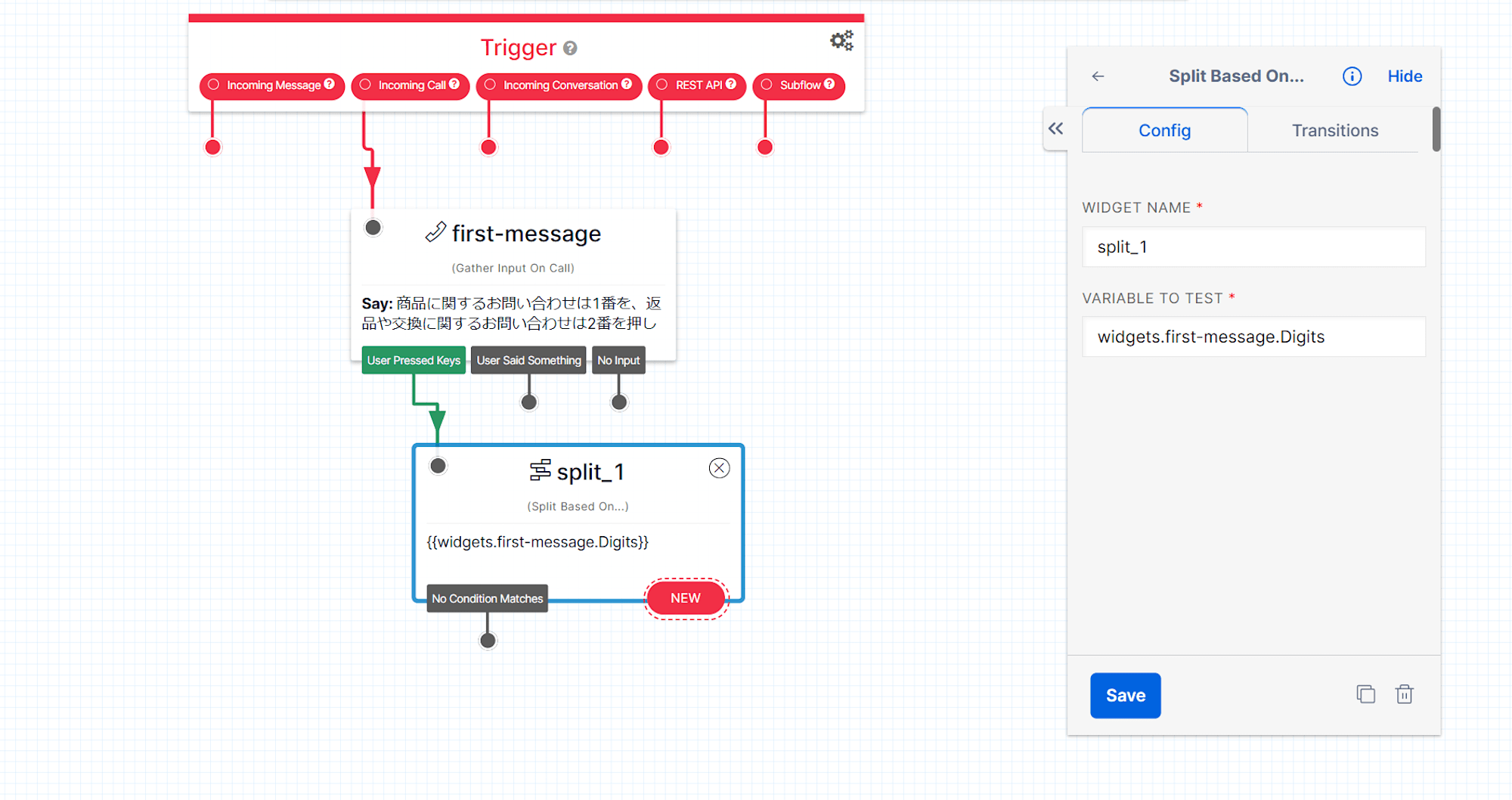Select the first-message widget title
The width and height of the screenshot is (1512, 800).
[x=526, y=234]
